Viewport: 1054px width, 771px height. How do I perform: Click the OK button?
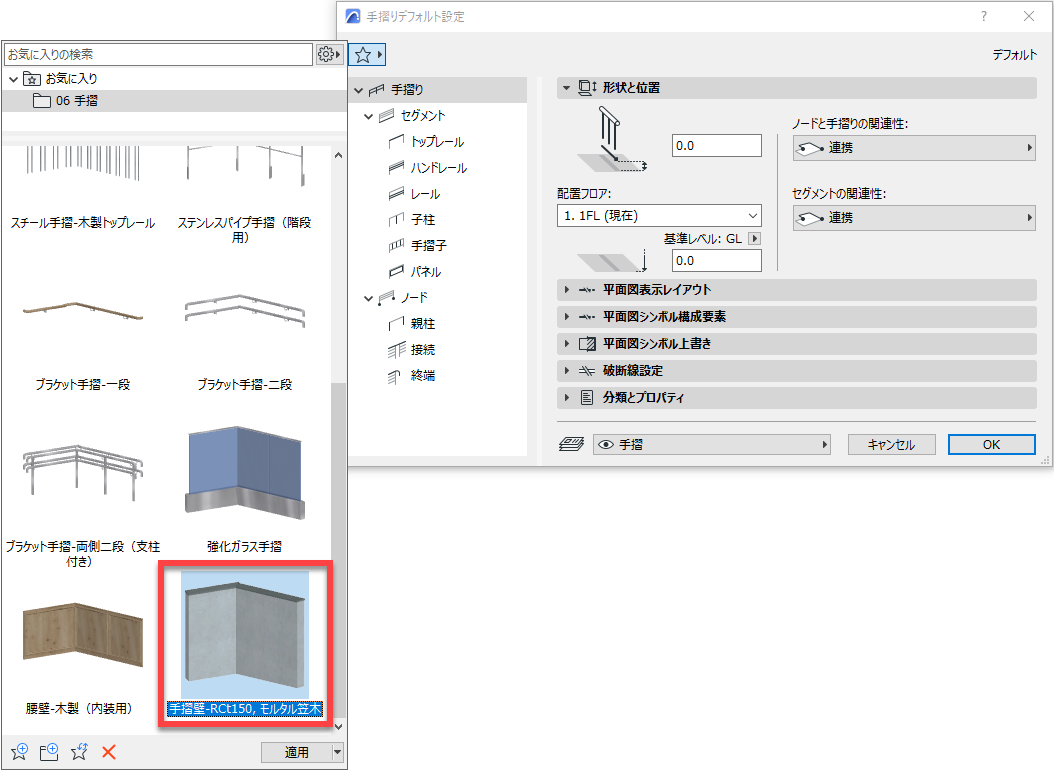click(991, 444)
